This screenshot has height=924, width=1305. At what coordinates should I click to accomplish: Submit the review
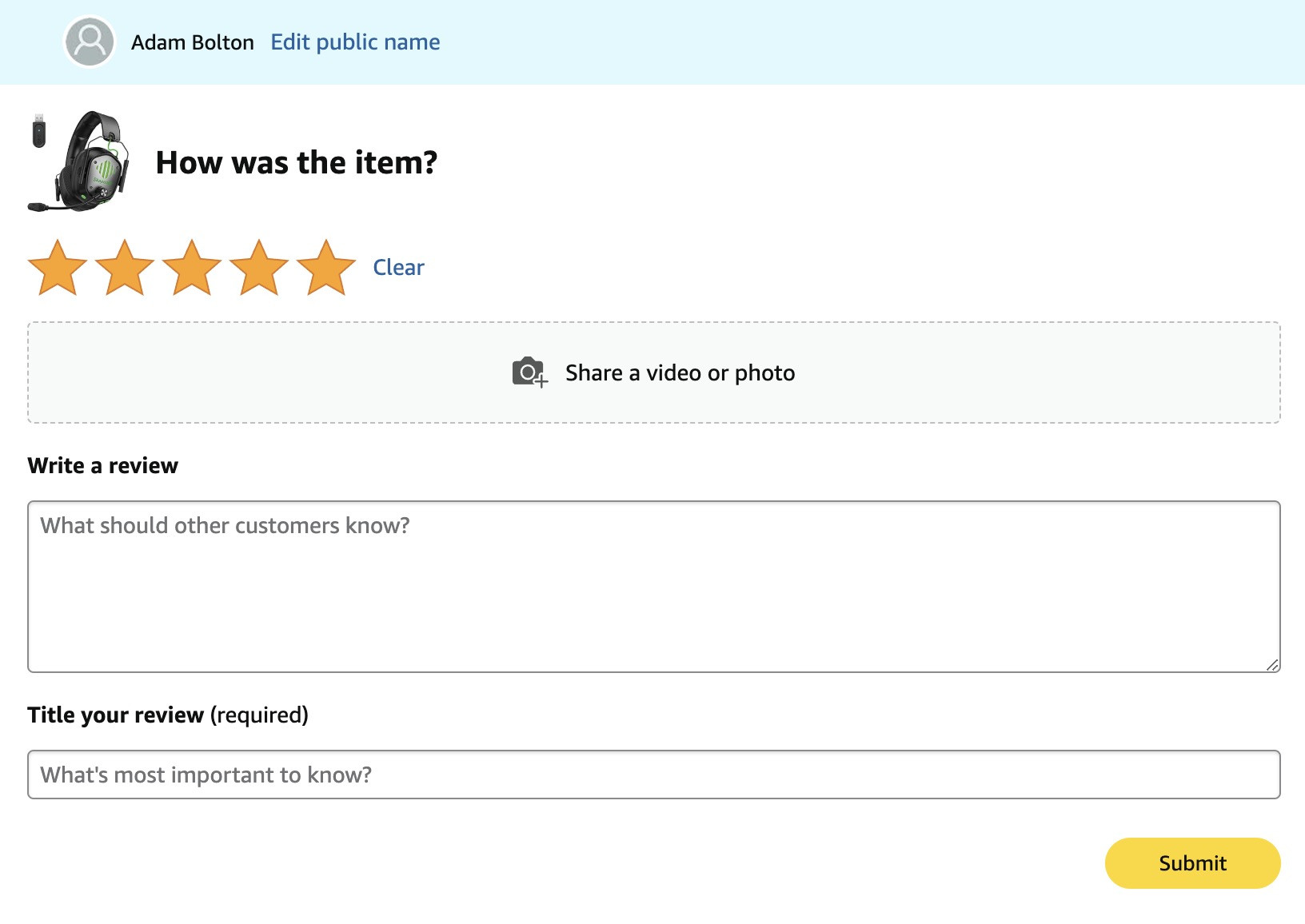[1192, 863]
